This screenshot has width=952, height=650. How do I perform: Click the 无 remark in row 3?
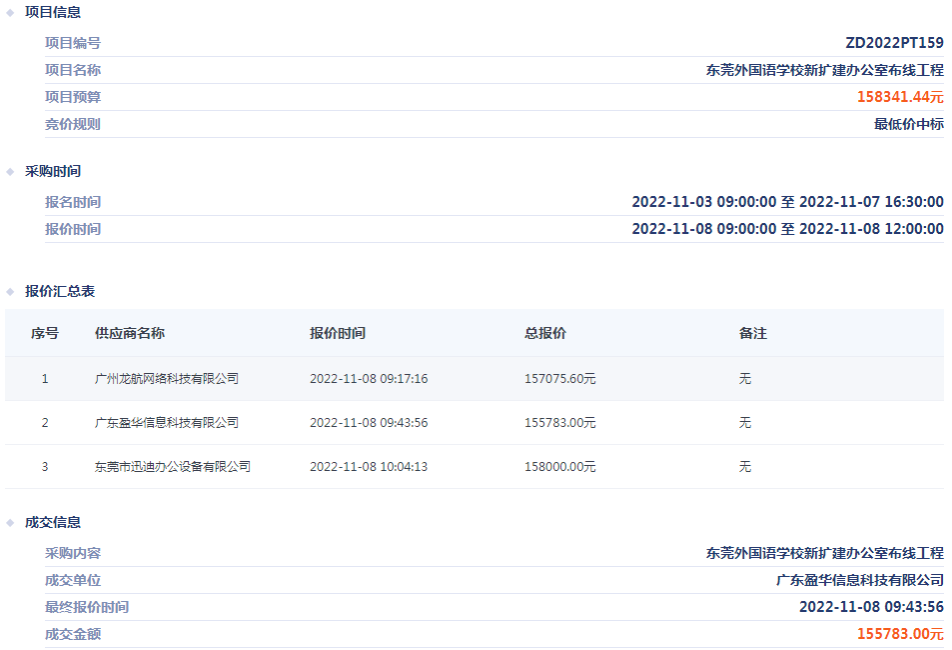tap(745, 467)
